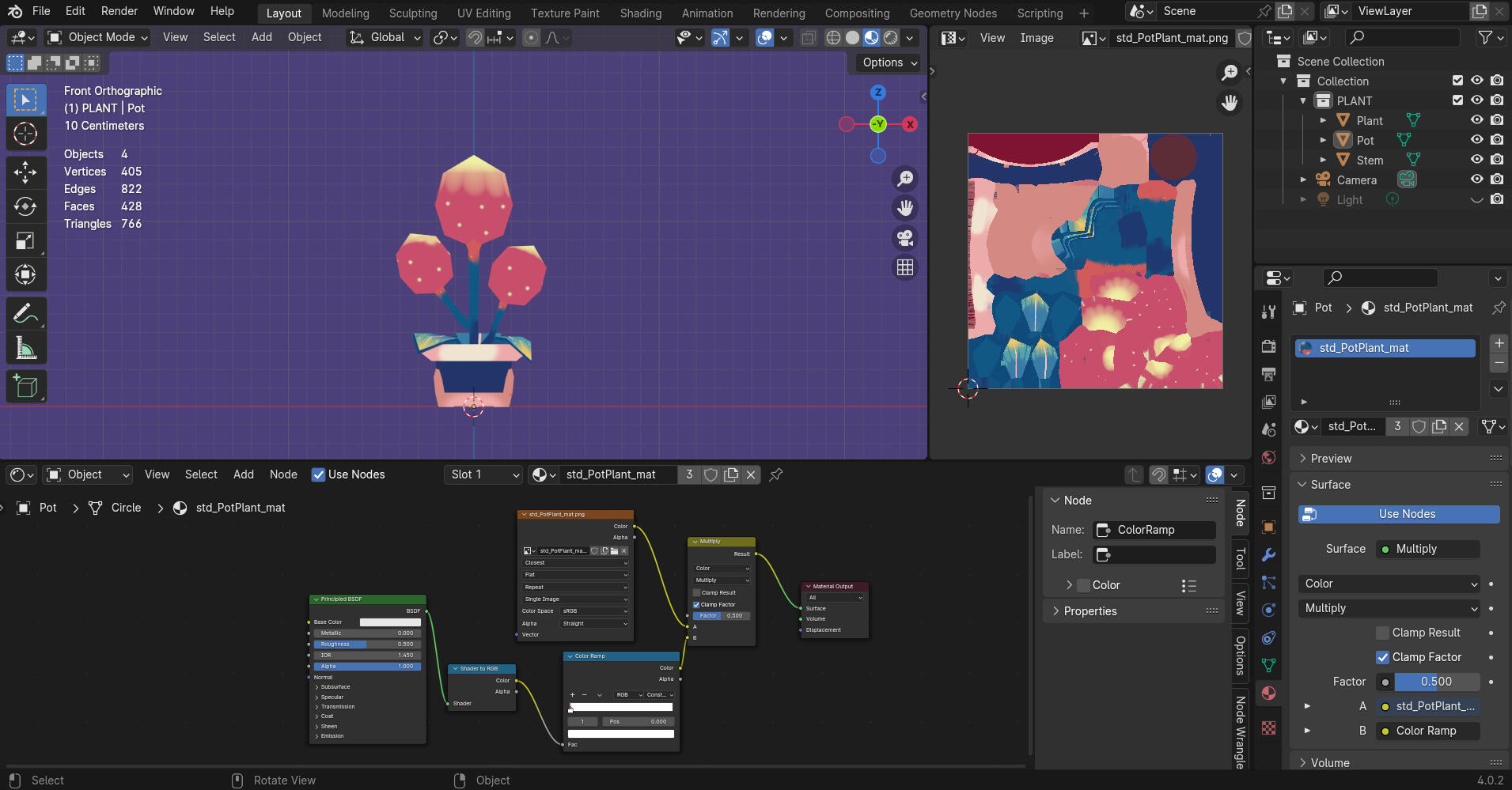This screenshot has width=1512, height=790.
Task: Select the Scale tool
Action: pyautogui.click(x=25, y=240)
